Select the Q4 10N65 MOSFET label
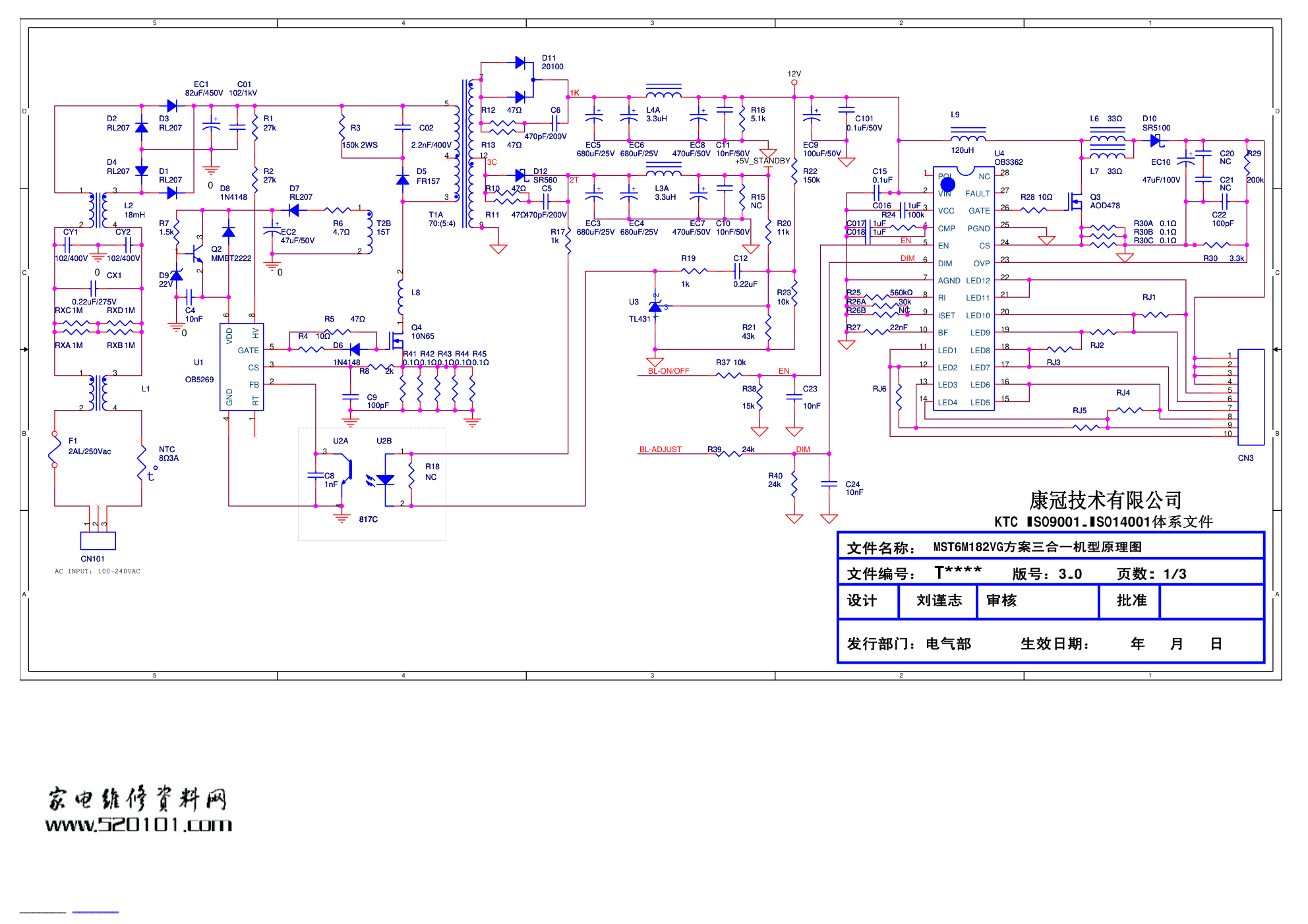The height and width of the screenshot is (924, 1308). click(x=423, y=332)
